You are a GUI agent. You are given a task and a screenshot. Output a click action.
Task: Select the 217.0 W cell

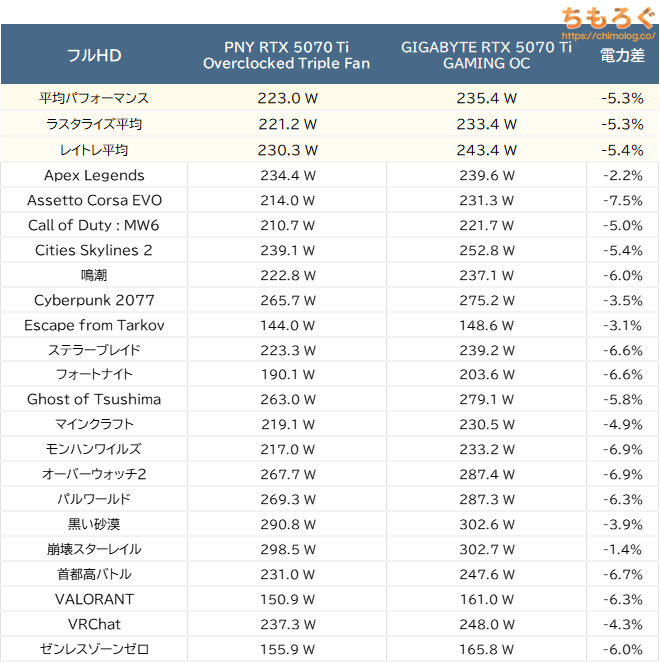pyautogui.click(x=288, y=449)
